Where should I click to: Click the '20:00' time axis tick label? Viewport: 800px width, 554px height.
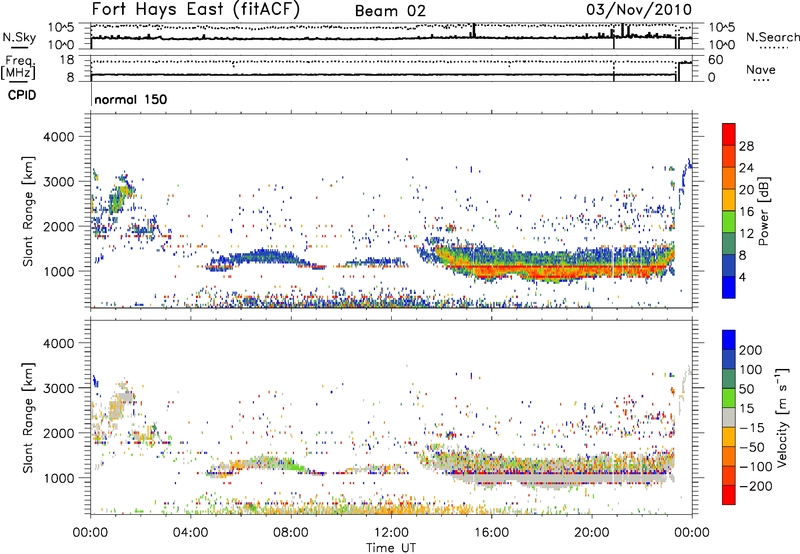pyautogui.click(x=591, y=533)
